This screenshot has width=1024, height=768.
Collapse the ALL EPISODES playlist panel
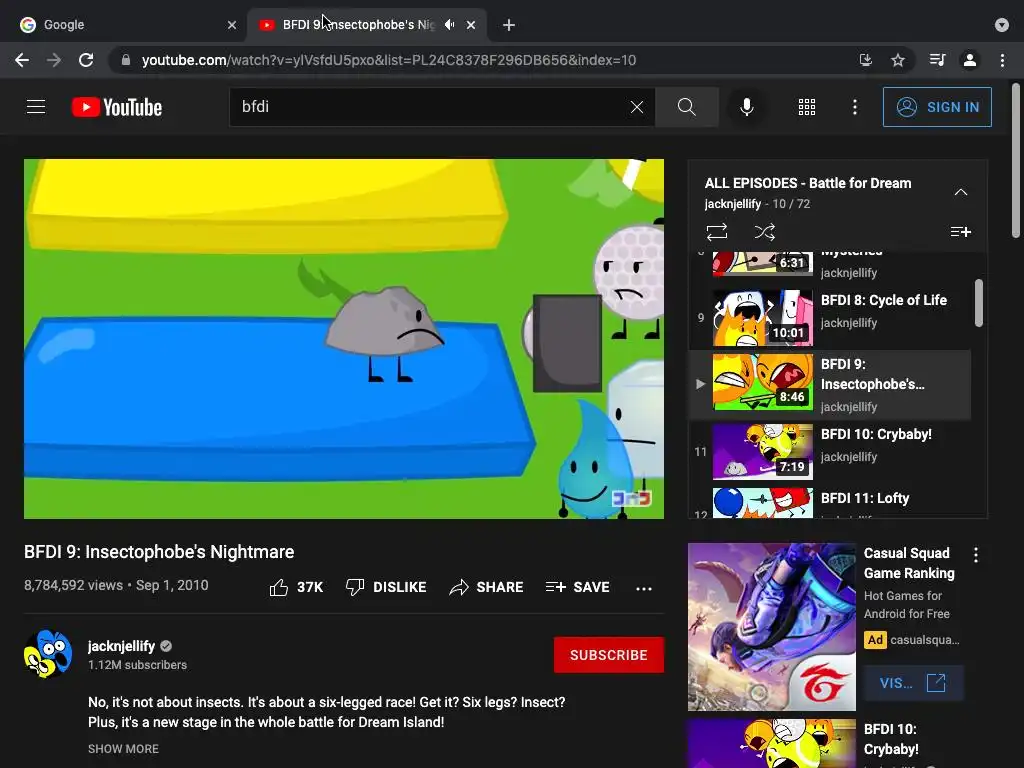[961, 193]
